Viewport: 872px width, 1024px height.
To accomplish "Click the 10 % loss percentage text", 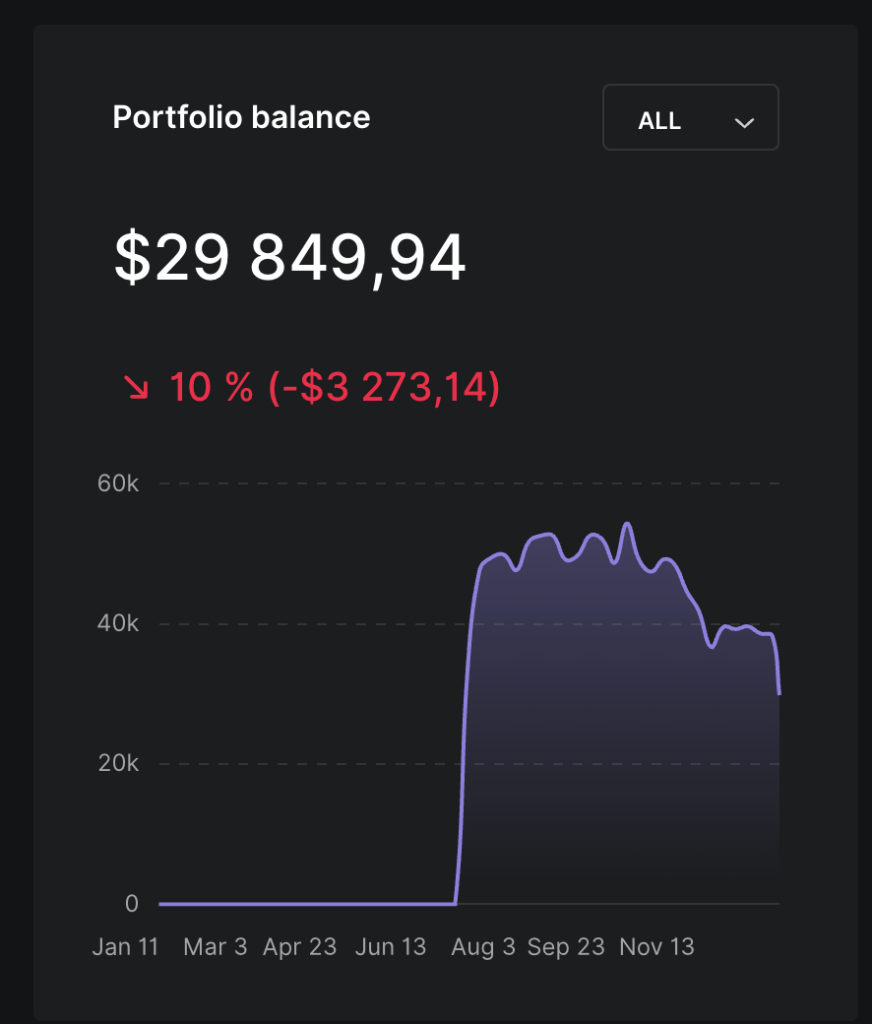I will pos(211,387).
